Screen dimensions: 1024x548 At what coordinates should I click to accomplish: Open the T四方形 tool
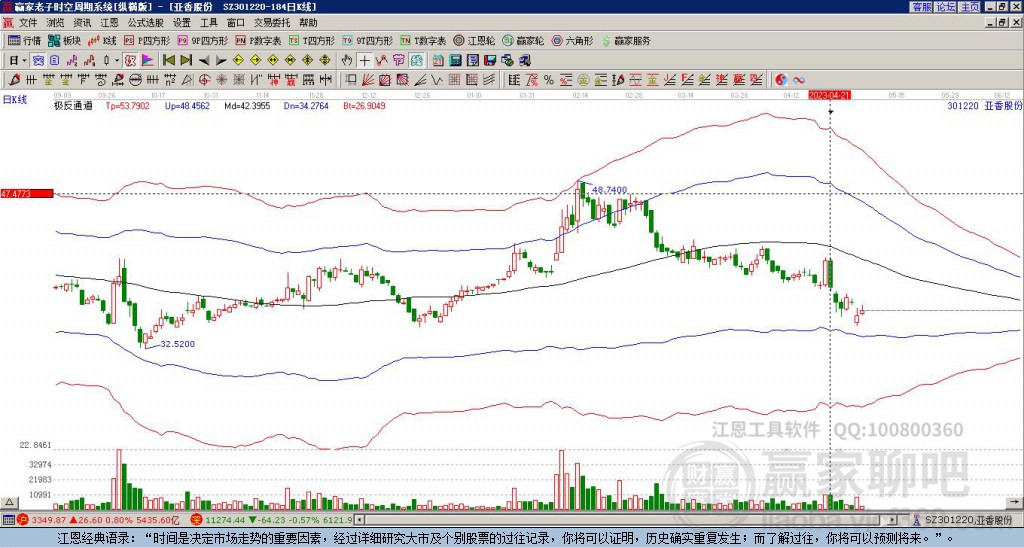(x=312, y=40)
